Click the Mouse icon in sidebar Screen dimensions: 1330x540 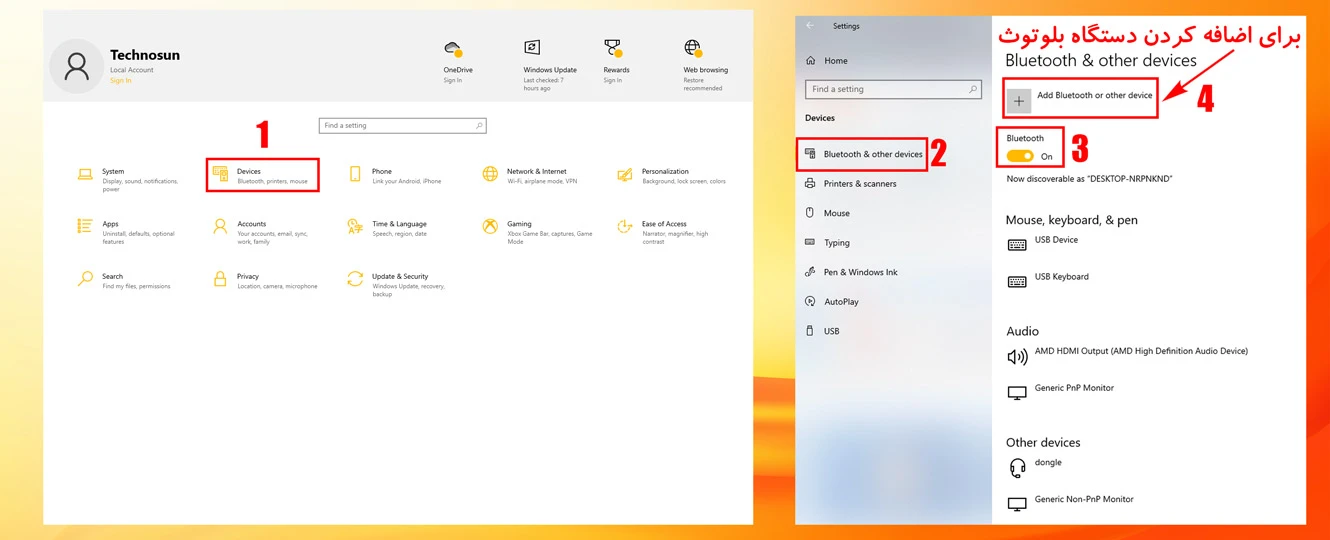point(810,213)
